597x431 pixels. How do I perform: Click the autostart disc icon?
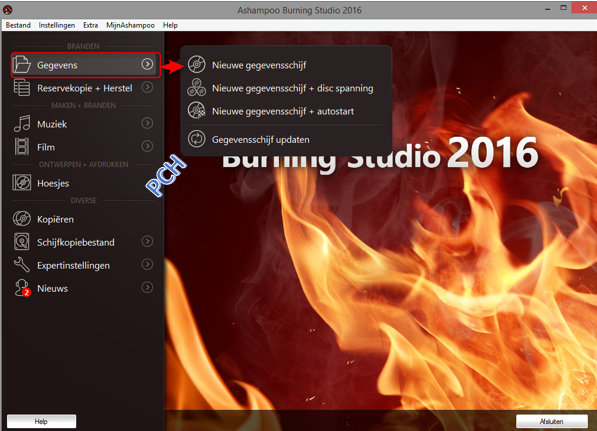[x=196, y=111]
